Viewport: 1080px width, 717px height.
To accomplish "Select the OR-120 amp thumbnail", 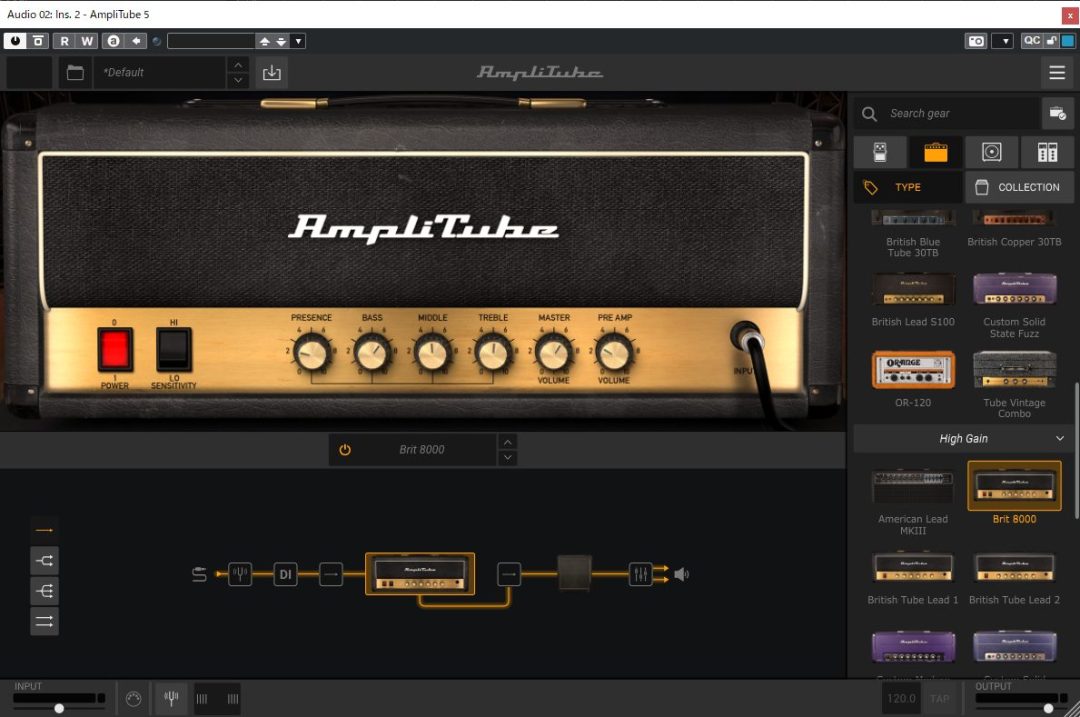I will (x=913, y=370).
